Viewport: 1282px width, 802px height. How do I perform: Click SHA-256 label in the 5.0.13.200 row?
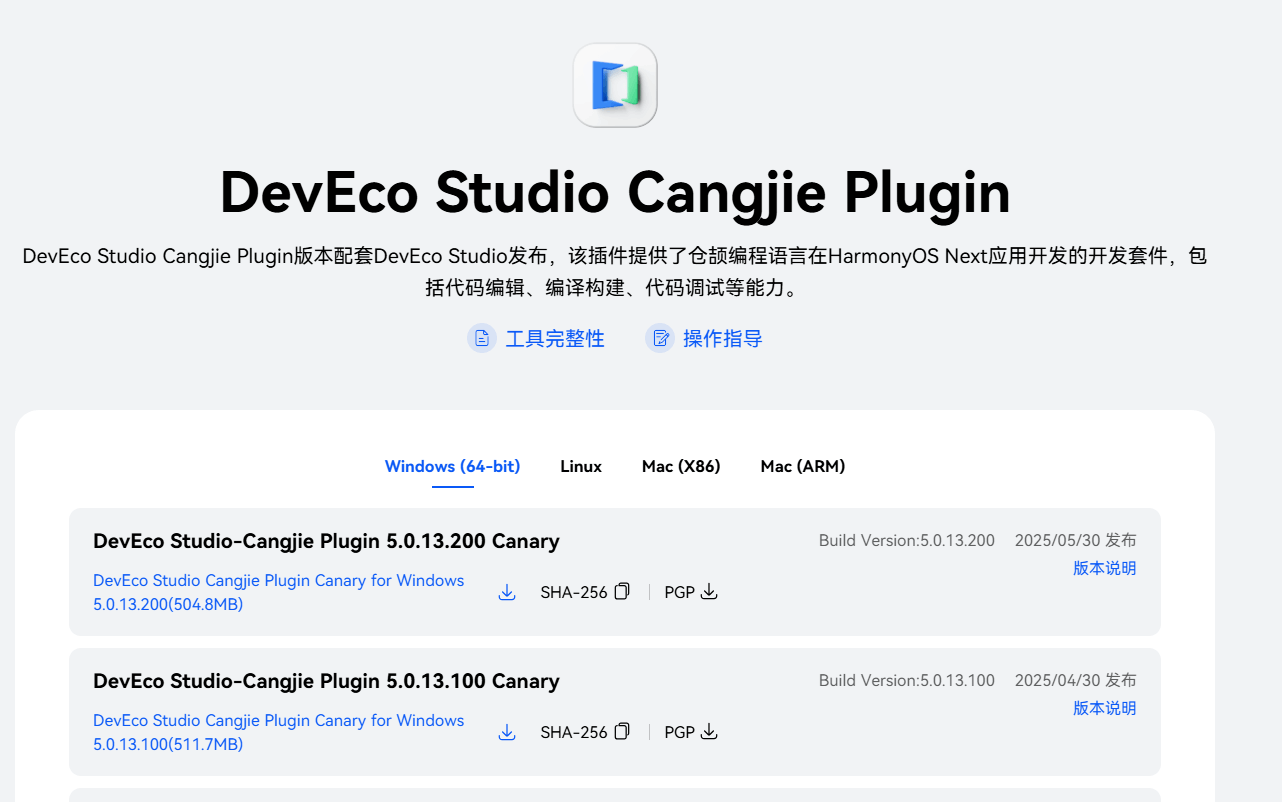pos(574,592)
